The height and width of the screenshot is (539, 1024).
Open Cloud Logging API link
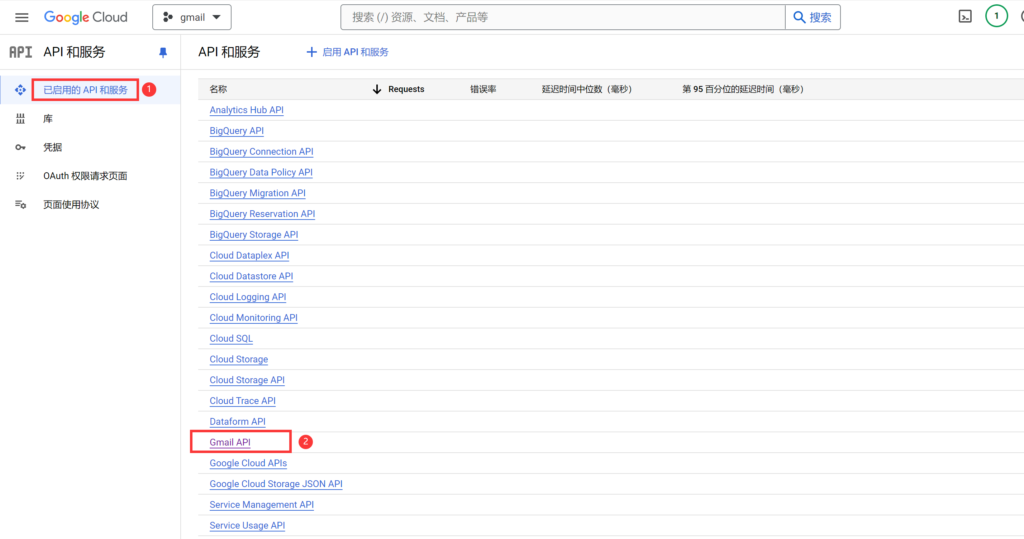(248, 297)
